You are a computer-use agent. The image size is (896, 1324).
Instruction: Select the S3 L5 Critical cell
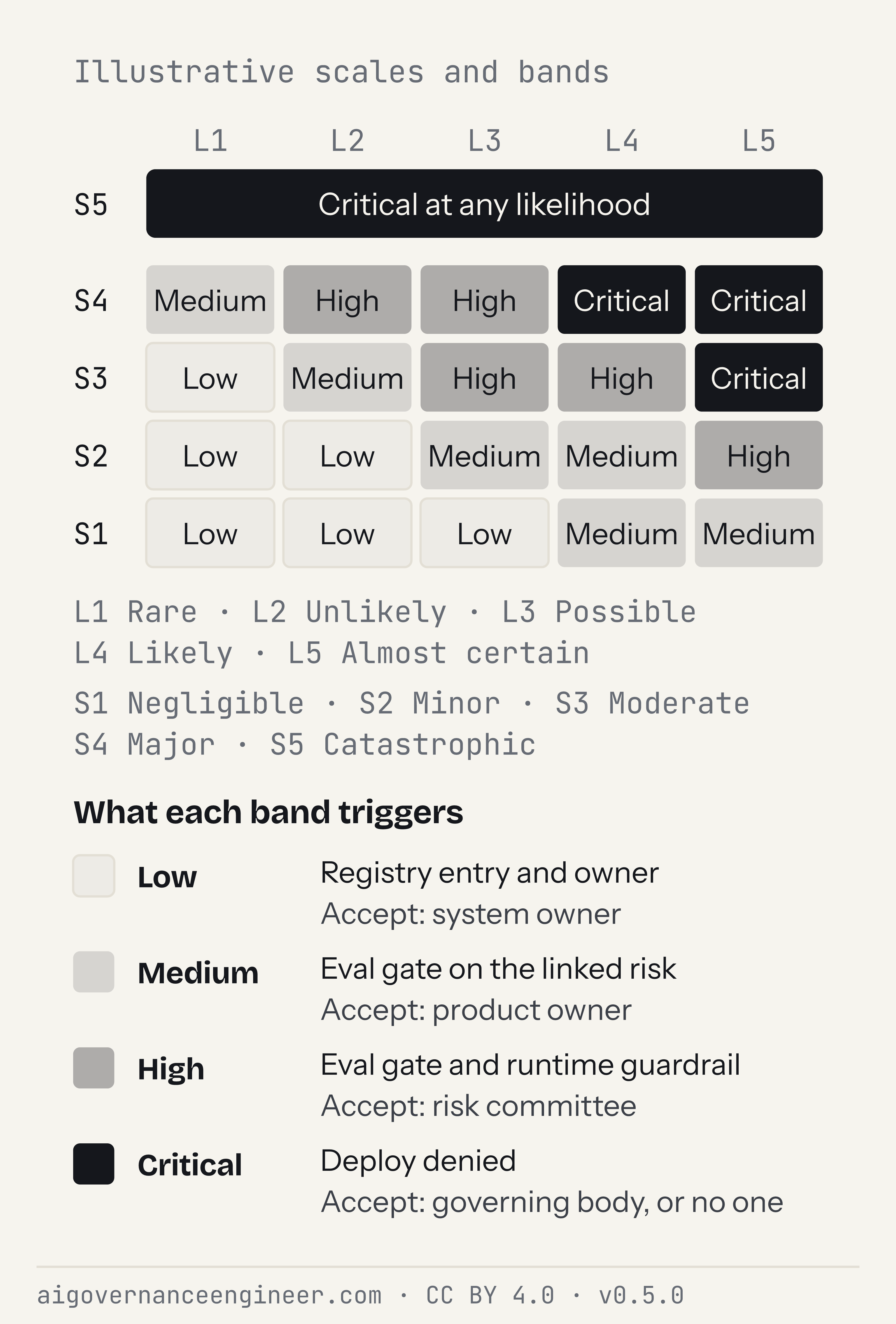pyautogui.click(x=759, y=377)
